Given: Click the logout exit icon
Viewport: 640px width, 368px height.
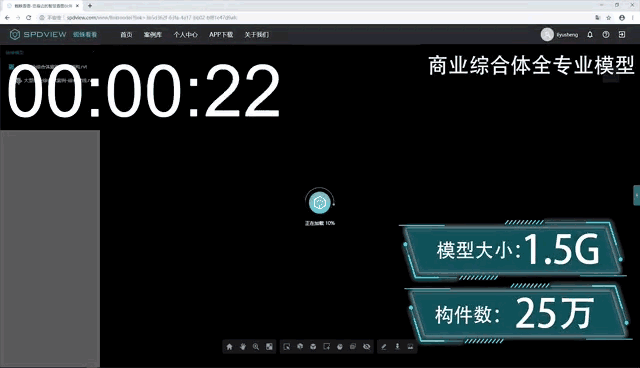Looking at the screenshot, I should tap(622, 35).
